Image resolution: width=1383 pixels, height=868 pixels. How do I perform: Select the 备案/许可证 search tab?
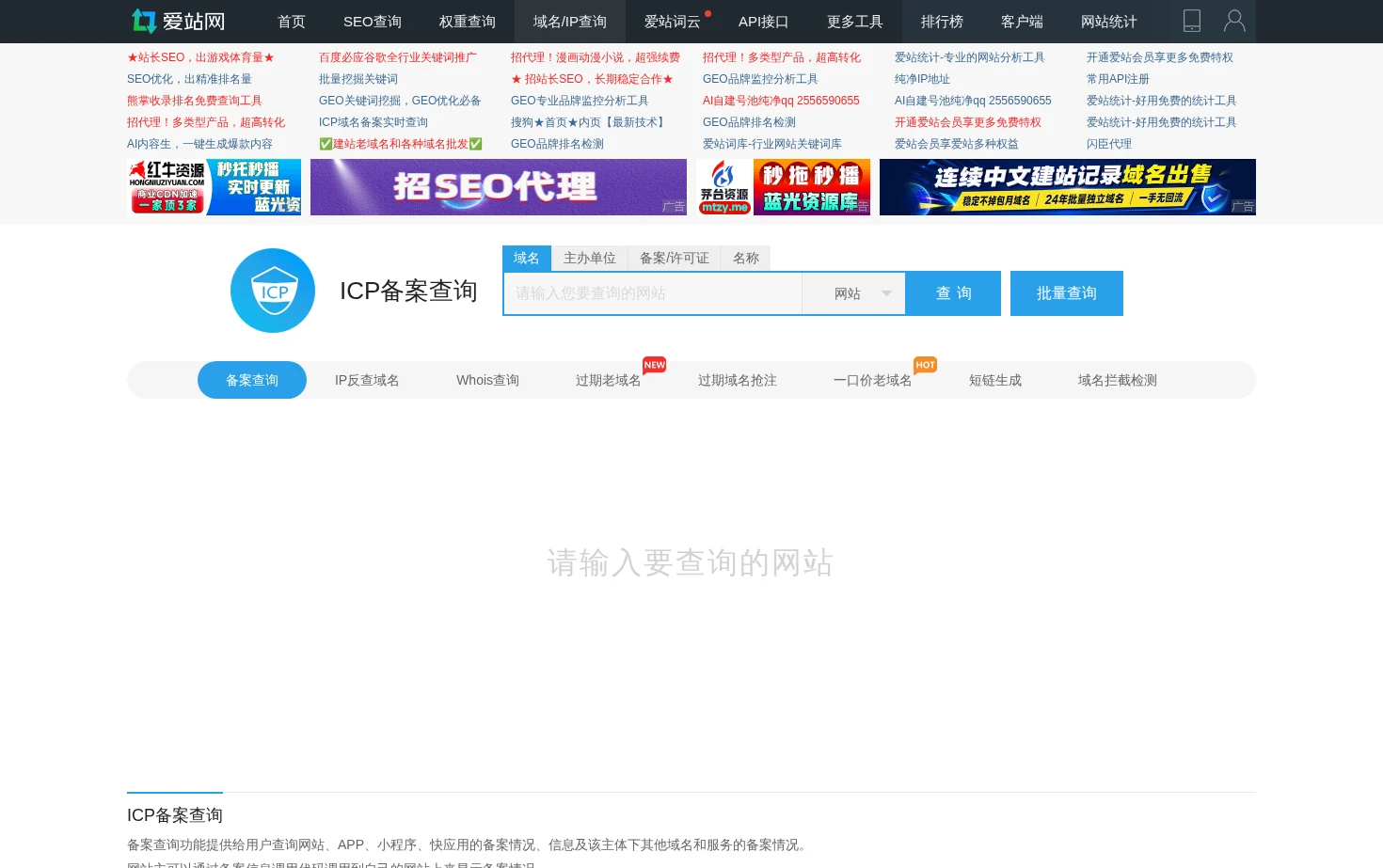click(x=675, y=259)
